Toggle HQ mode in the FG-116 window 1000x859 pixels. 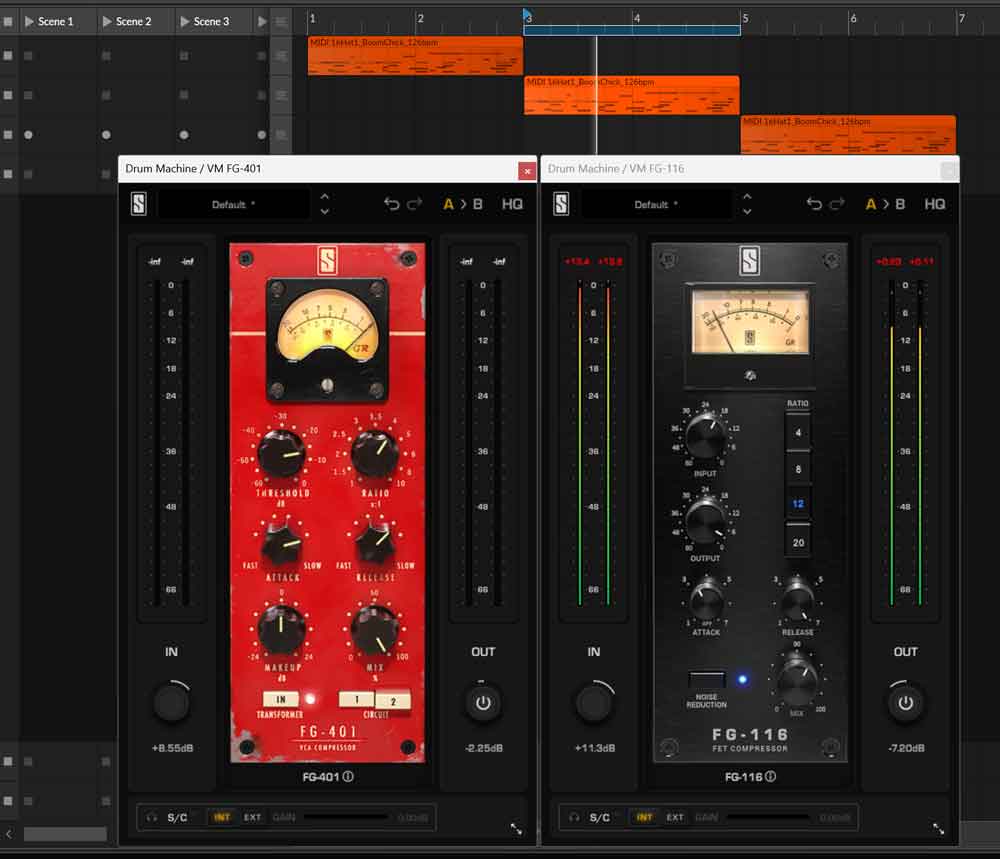[935, 204]
